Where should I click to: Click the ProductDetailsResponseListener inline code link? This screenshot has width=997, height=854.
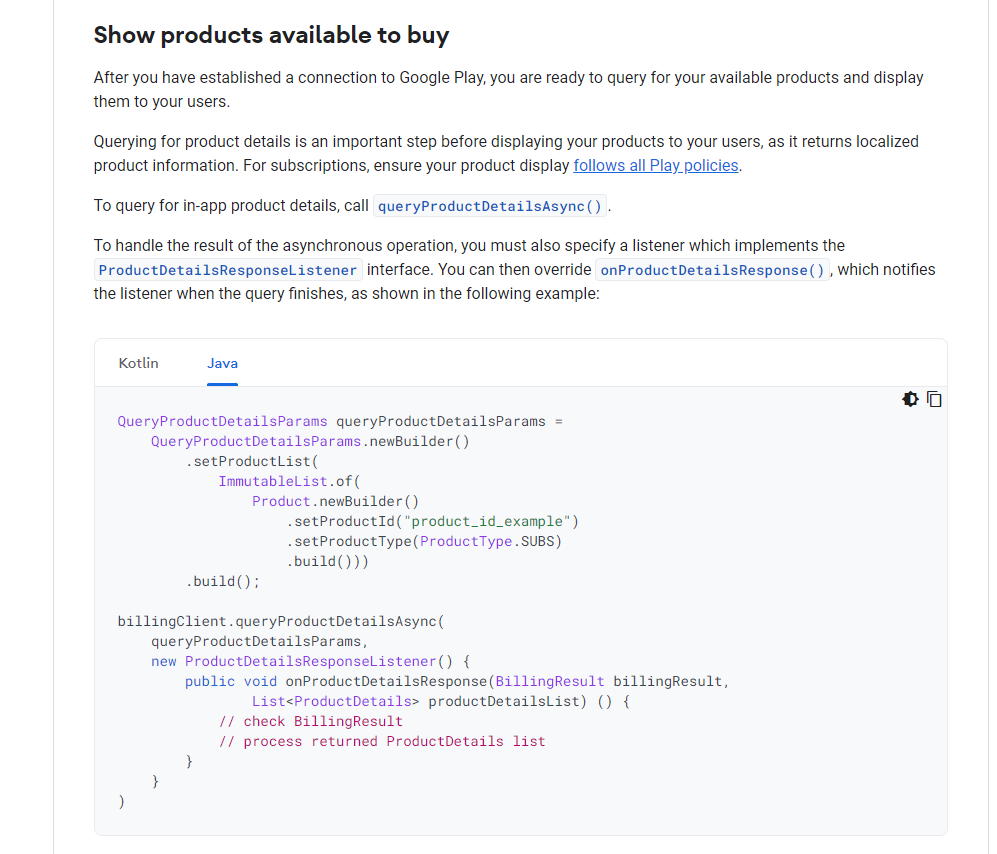pyautogui.click(x=228, y=270)
